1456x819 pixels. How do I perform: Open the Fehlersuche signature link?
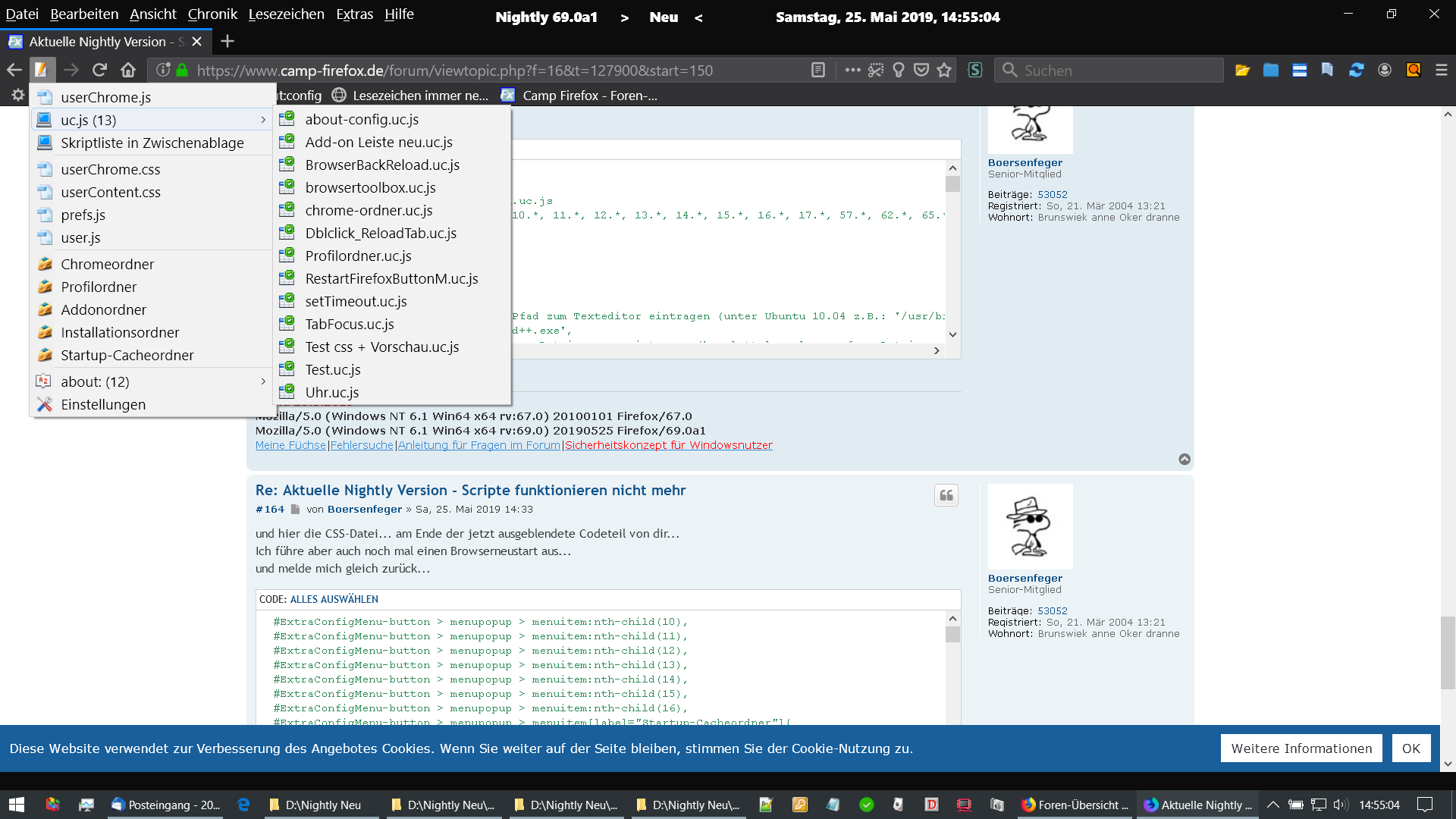[x=362, y=445]
